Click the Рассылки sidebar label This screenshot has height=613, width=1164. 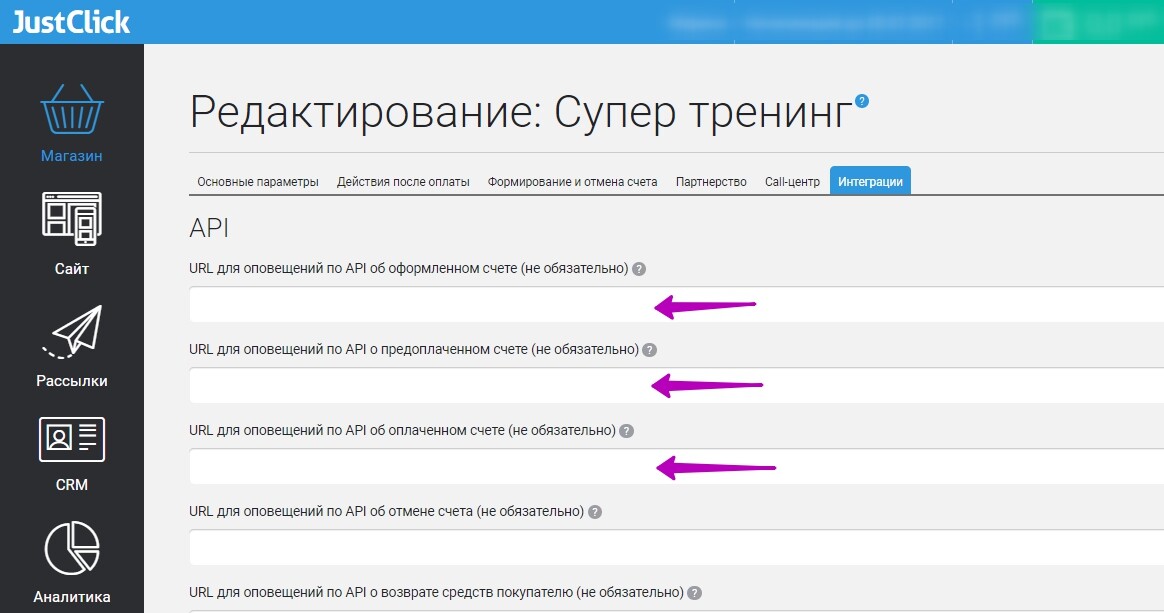tap(72, 381)
